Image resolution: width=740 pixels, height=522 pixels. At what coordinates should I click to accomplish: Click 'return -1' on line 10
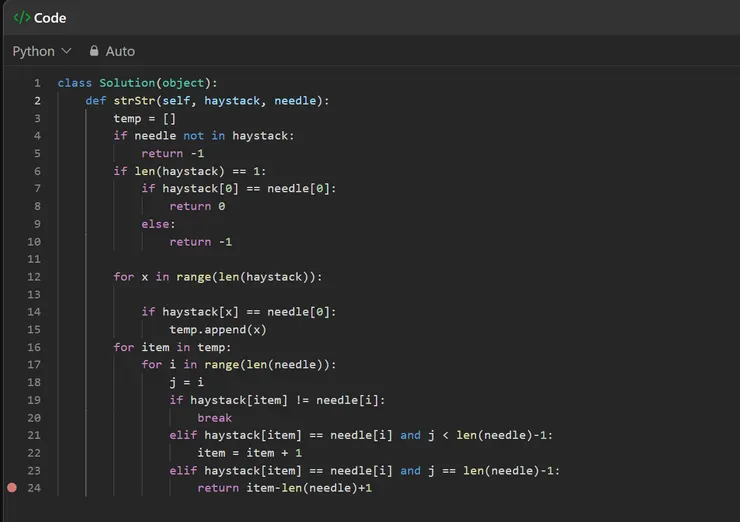[x=201, y=242]
